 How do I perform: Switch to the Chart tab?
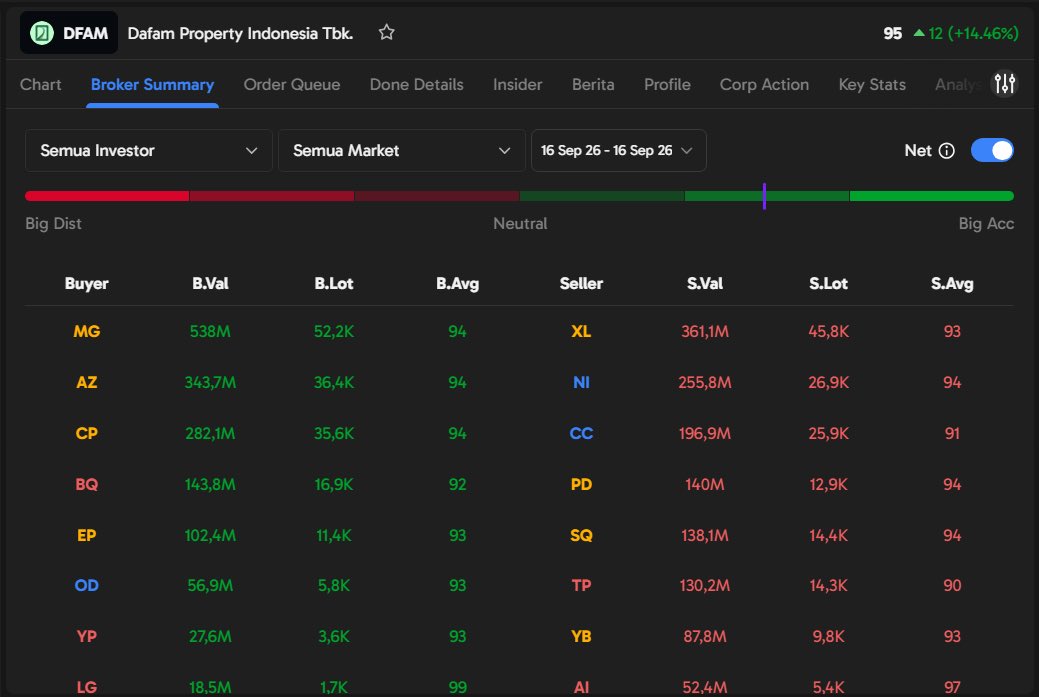[40, 85]
